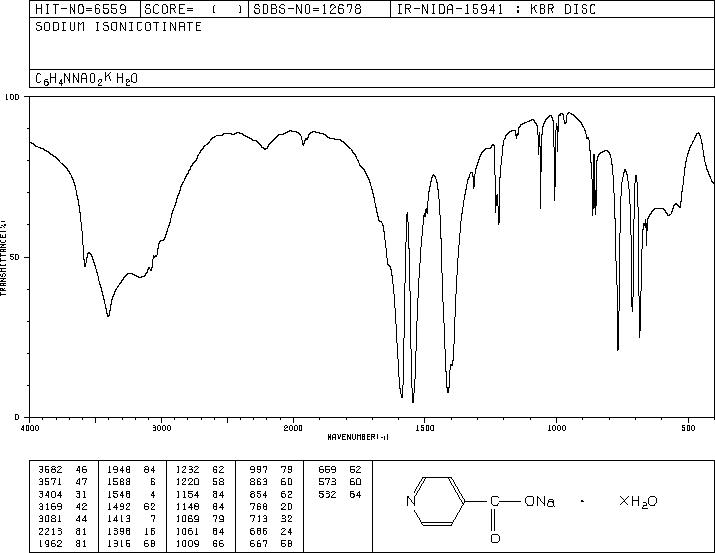Click the ONa group in structure diagram
The width and height of the screenshot is (715, 553).
(539, 501)
